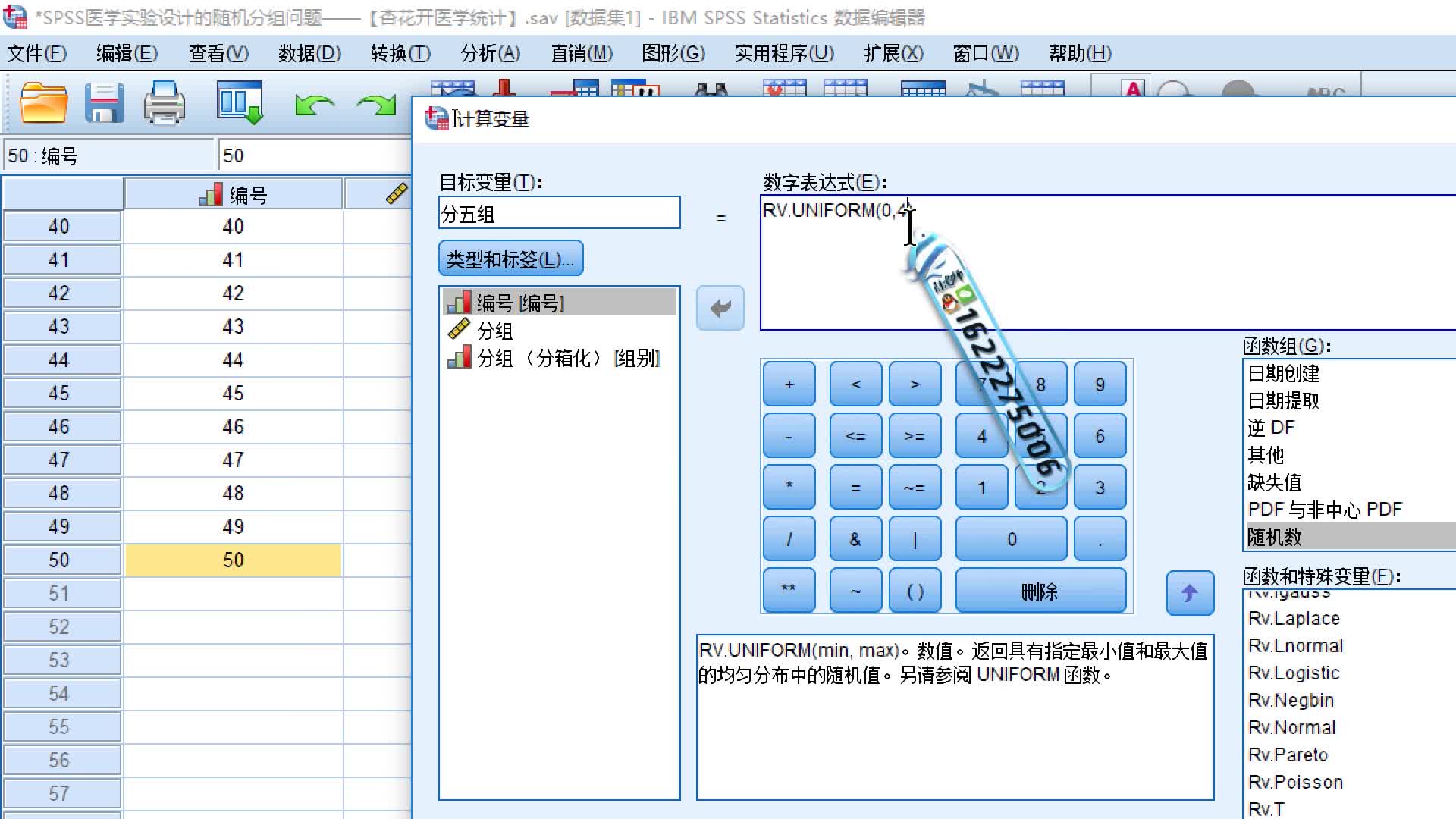Click the variable transfer arrow button
This screenshot has width=1456, height=819.
[720, 308]
